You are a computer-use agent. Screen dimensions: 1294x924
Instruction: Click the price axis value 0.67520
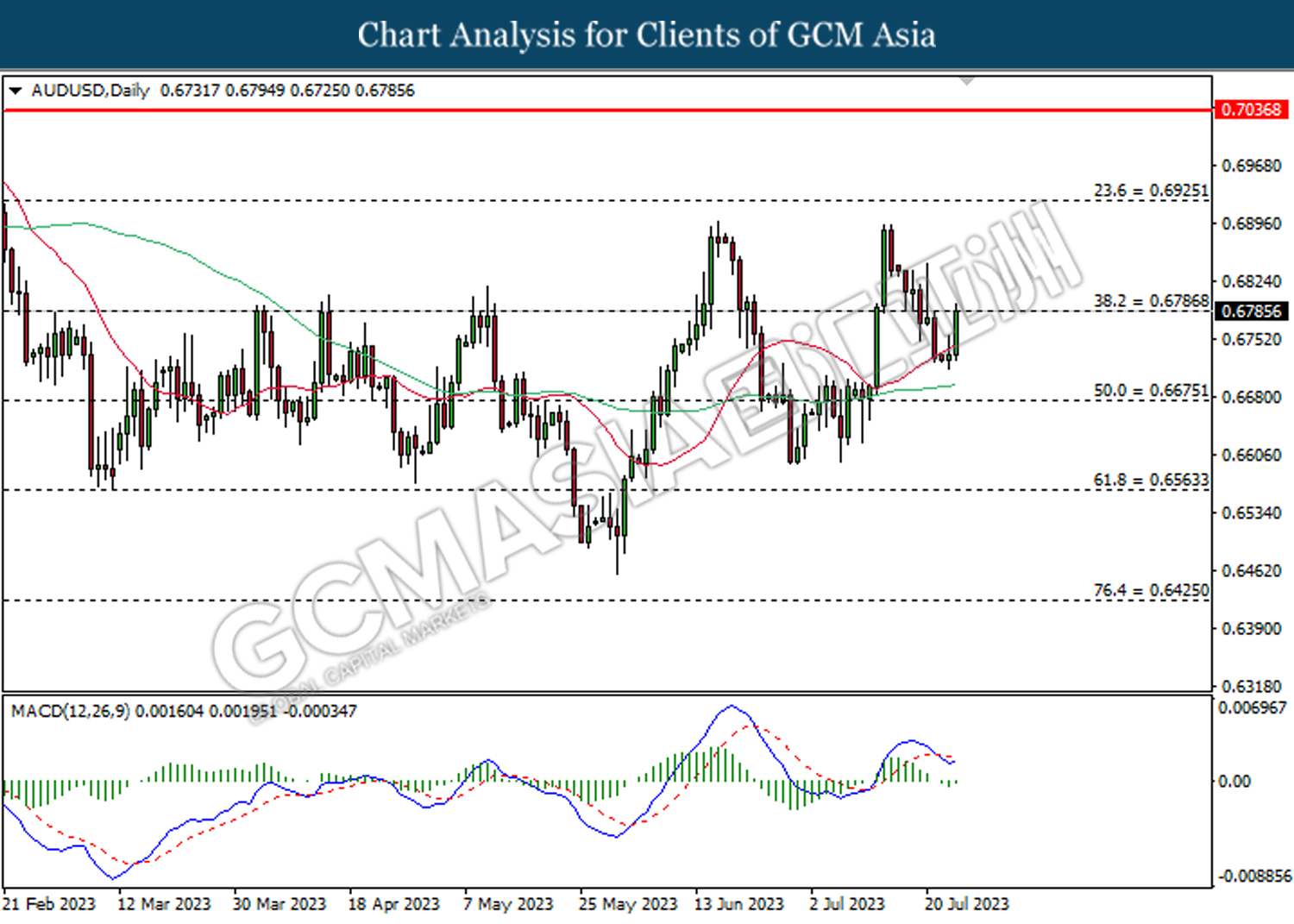pyautogui.click(x=1252, y=339)
